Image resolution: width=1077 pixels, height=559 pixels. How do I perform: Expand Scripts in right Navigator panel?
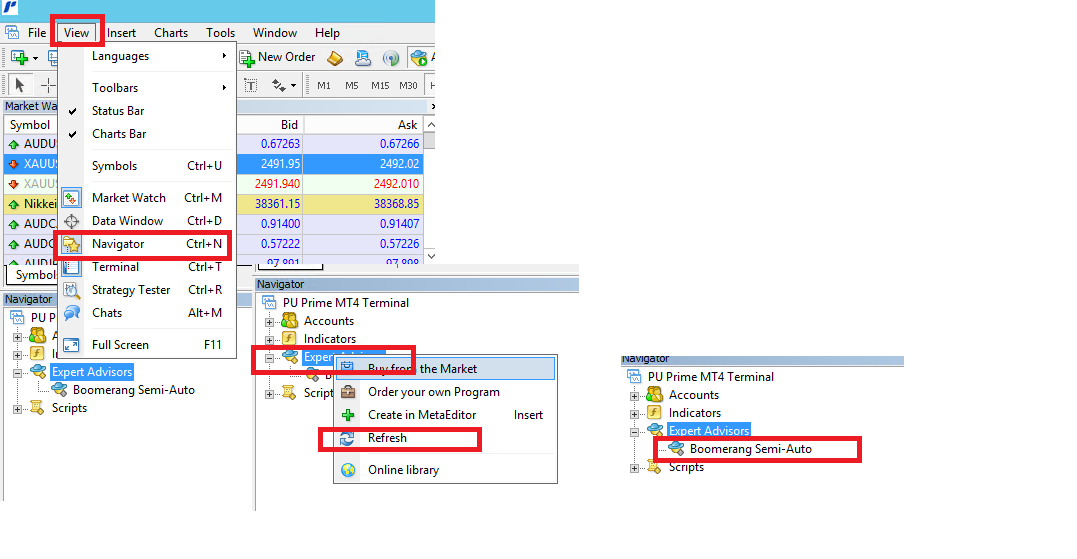coord(635,468)
